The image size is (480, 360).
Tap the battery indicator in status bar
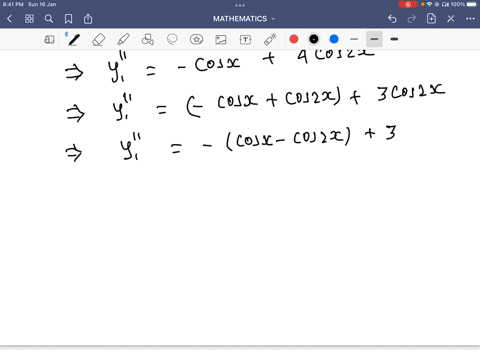(x=472, y=4)
